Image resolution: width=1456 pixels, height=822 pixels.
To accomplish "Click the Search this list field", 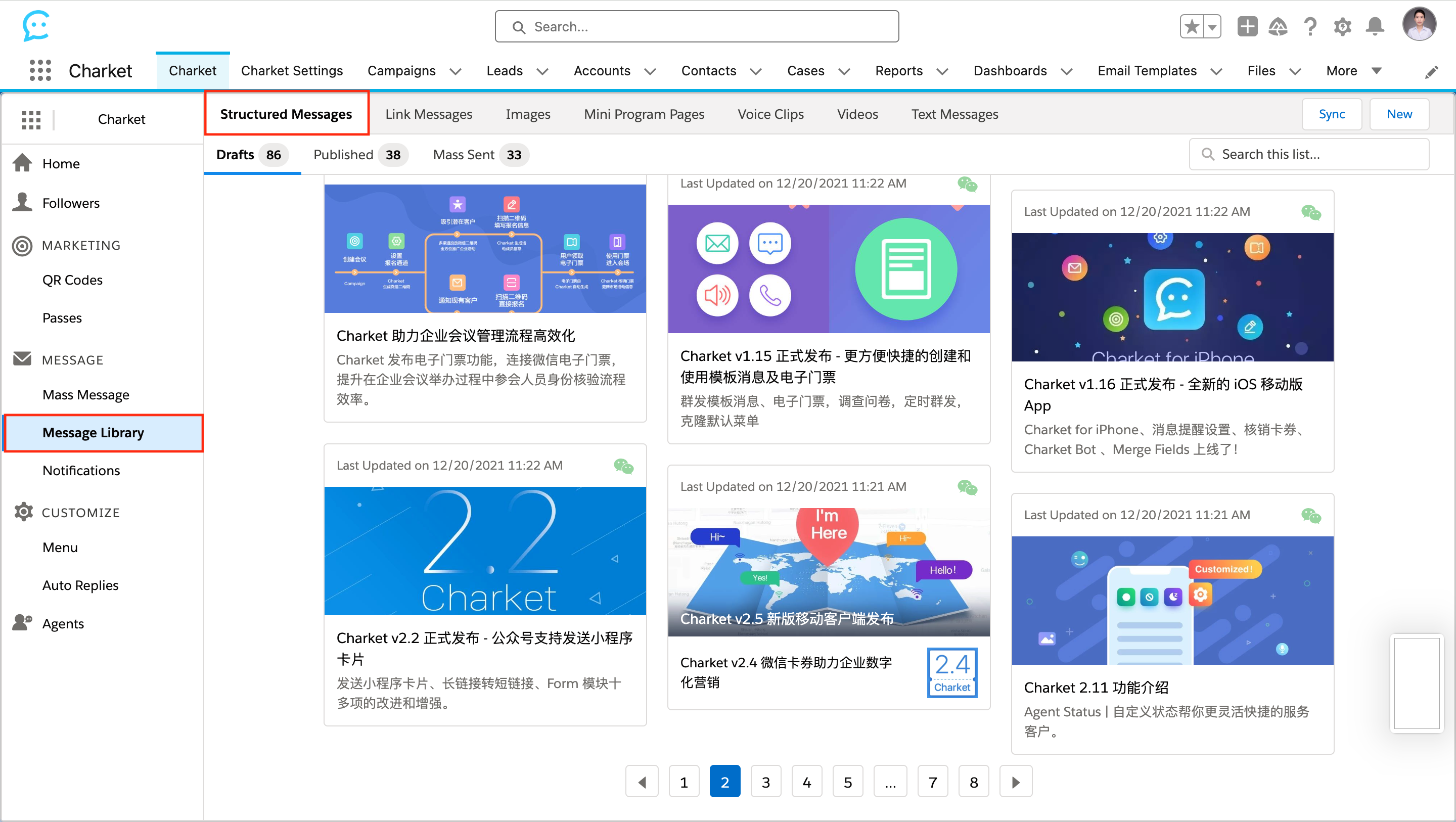I will (1309, 154).
